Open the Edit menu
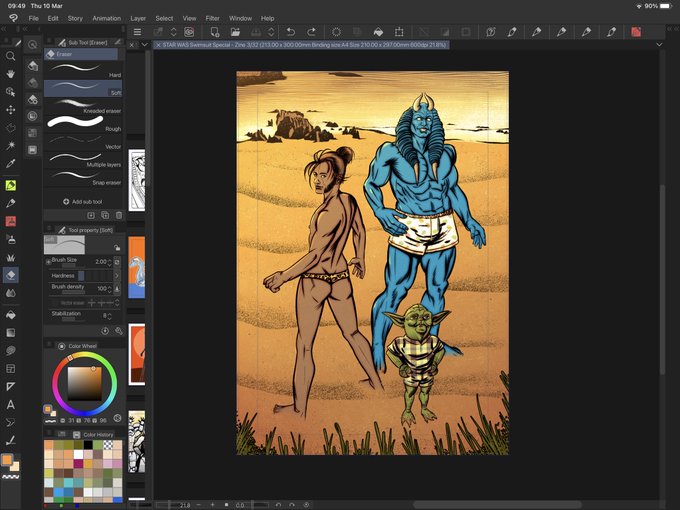The image size is (680, 510). click(x=53, y=18)
